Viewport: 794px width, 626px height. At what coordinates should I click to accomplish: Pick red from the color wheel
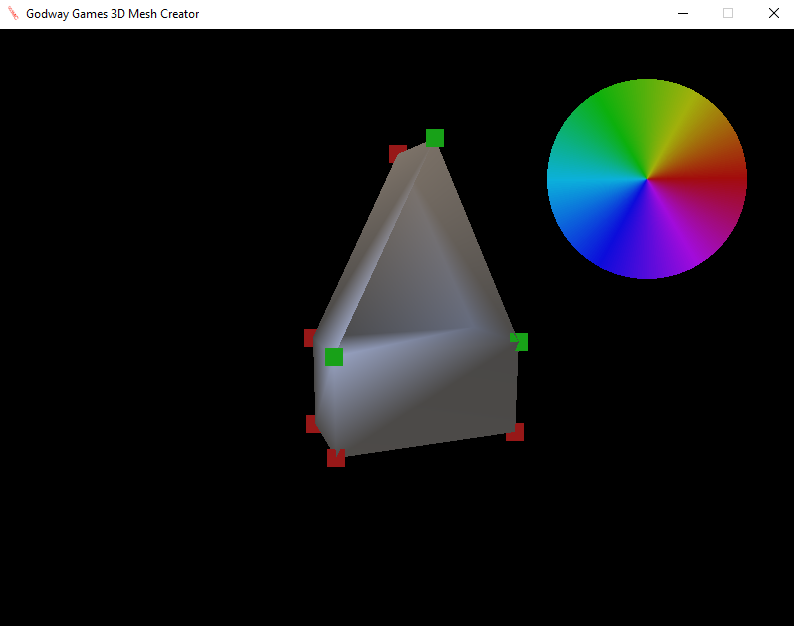click(709, 179)
